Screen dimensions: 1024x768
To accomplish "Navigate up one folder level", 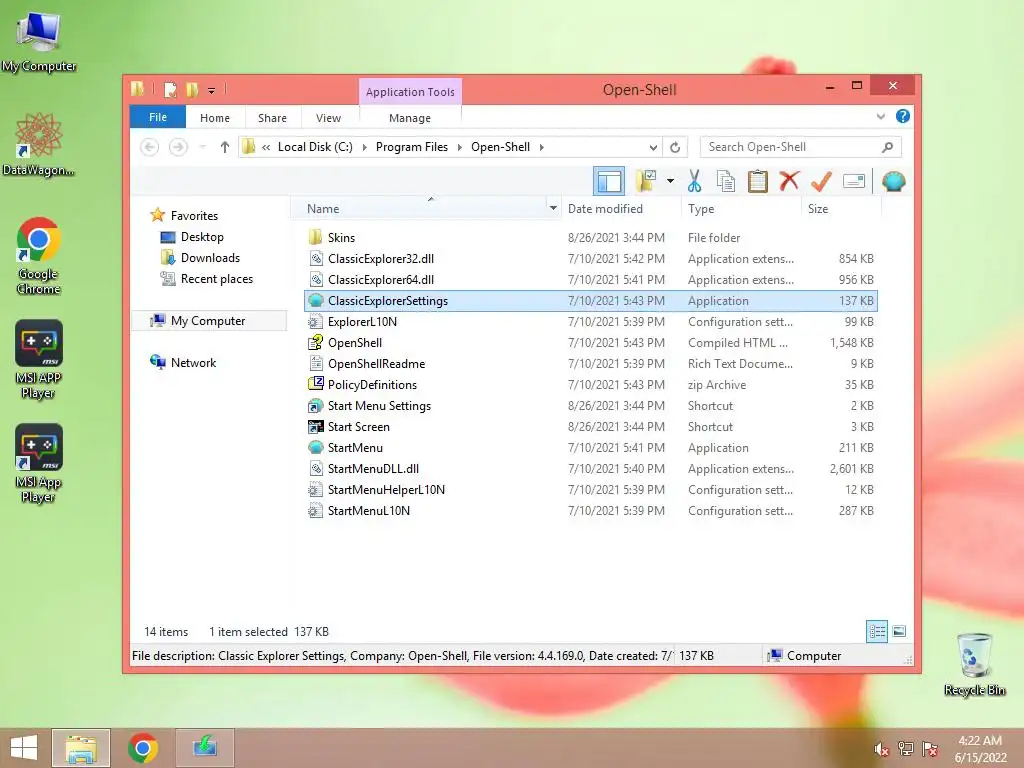I will pos(225,147).
